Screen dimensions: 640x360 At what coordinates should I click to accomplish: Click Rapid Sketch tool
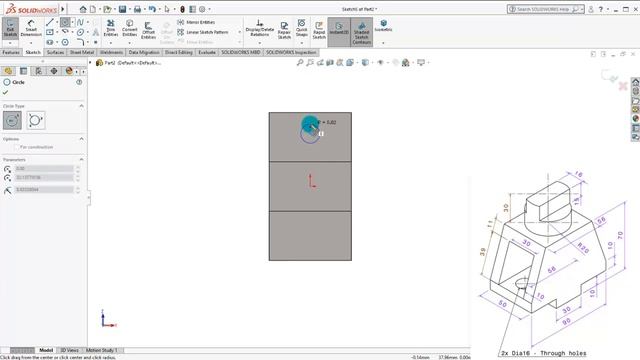point(319,31)
